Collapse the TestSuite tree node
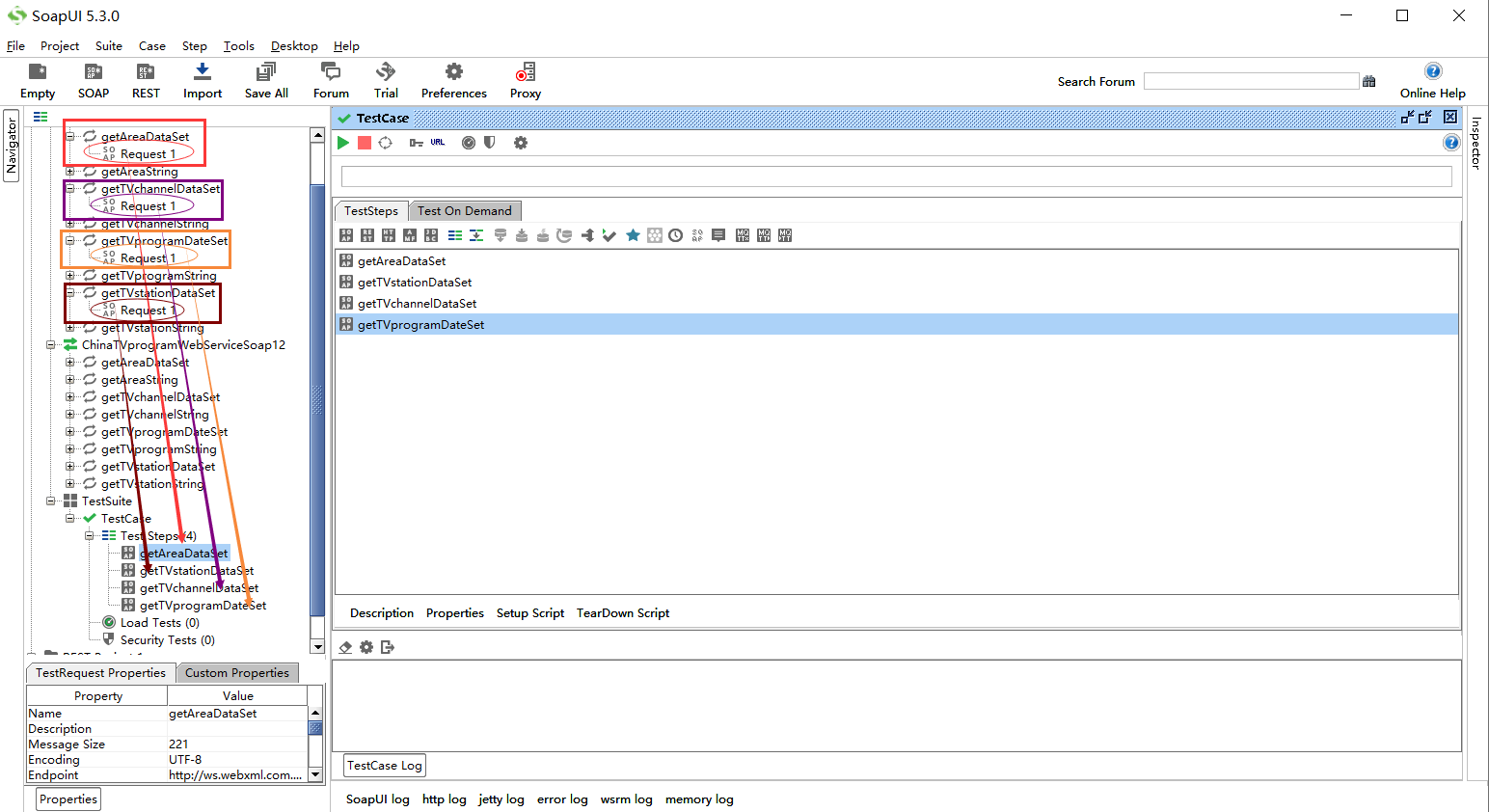1489x812 pixels. (x=51, y=501)
